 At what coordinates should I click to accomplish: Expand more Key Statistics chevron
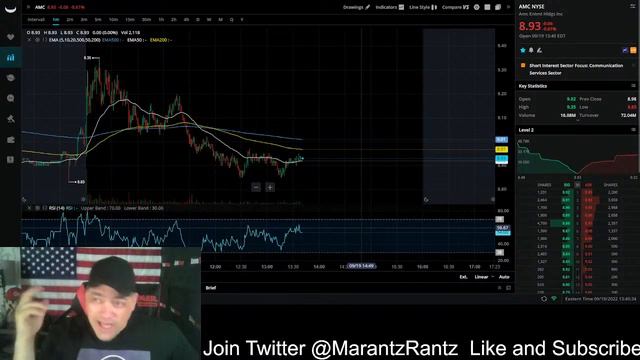pyautogui.click(x=577, y=121)
